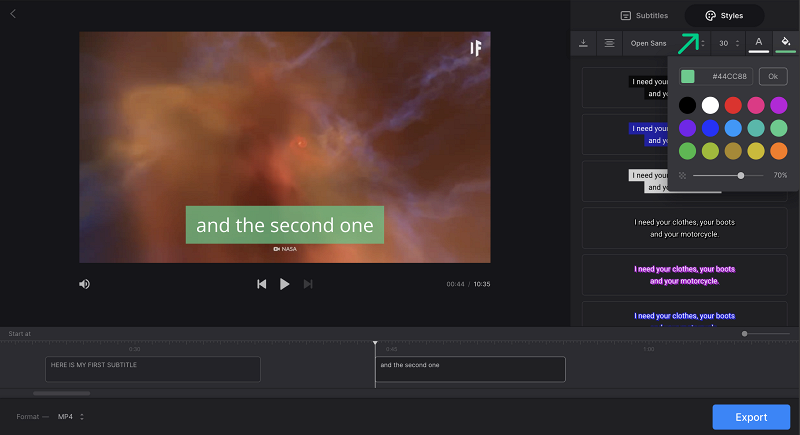Choose the blue outlined text style preset

685,314
